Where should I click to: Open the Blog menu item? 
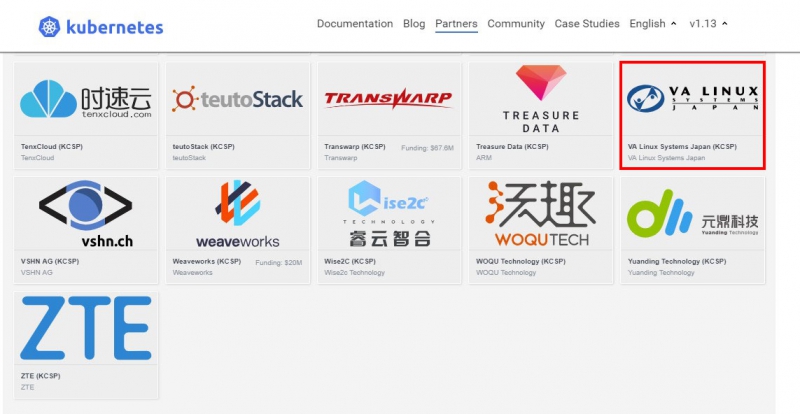414,23
